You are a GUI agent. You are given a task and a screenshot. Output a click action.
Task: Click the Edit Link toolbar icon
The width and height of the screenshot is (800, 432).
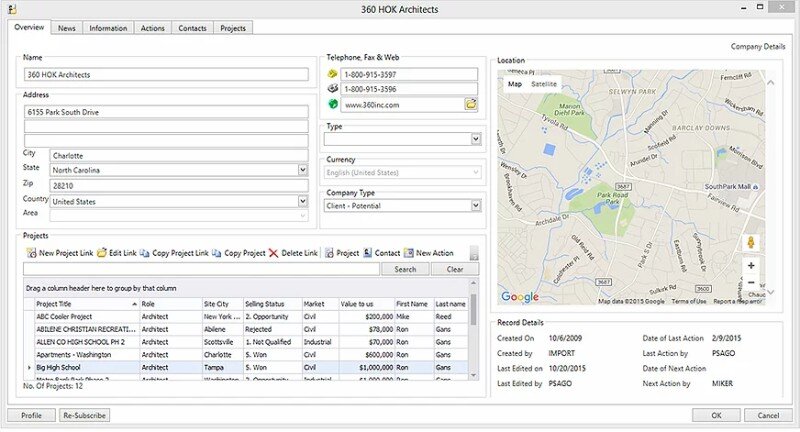101,254
